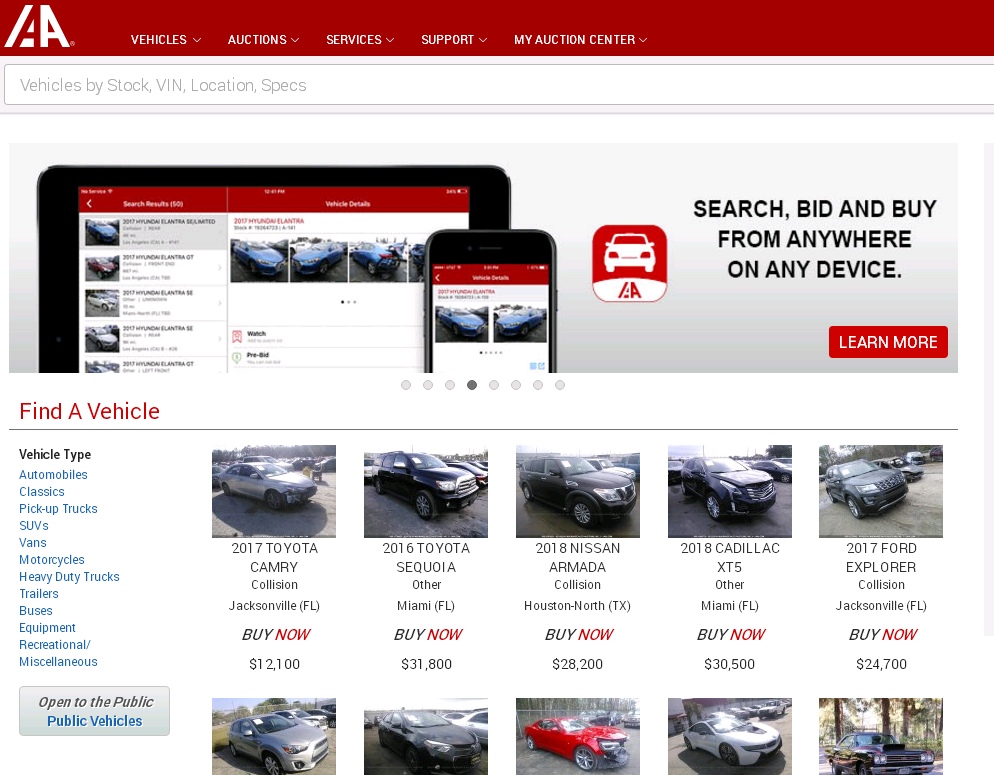Select the 2018 Cadillac XT5 picture

(730, 491)
